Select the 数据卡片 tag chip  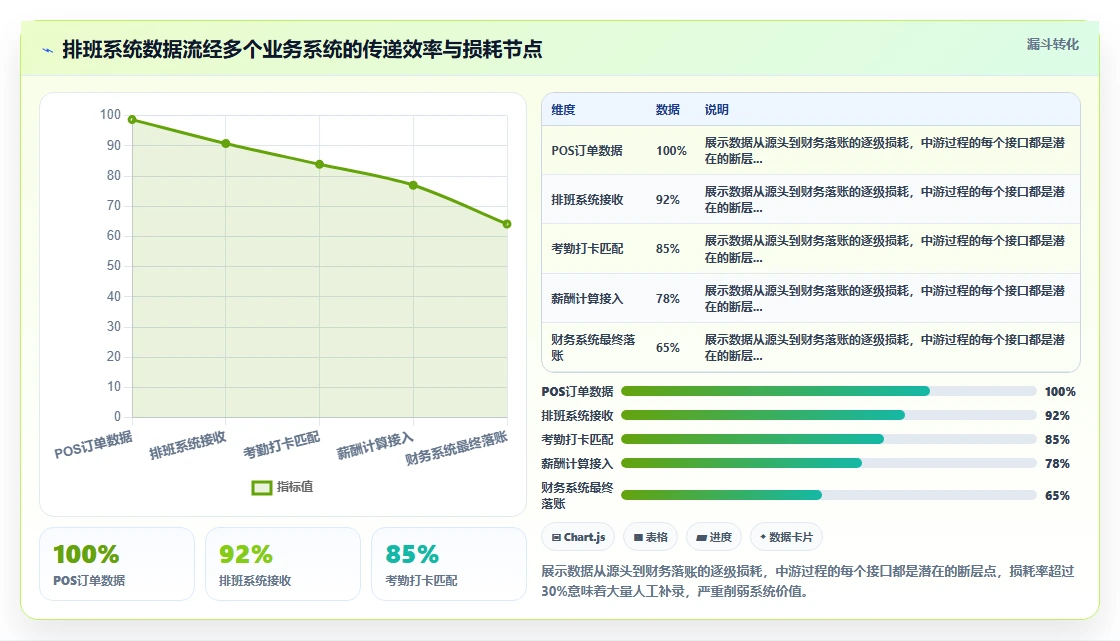click(x=786, y=537)
